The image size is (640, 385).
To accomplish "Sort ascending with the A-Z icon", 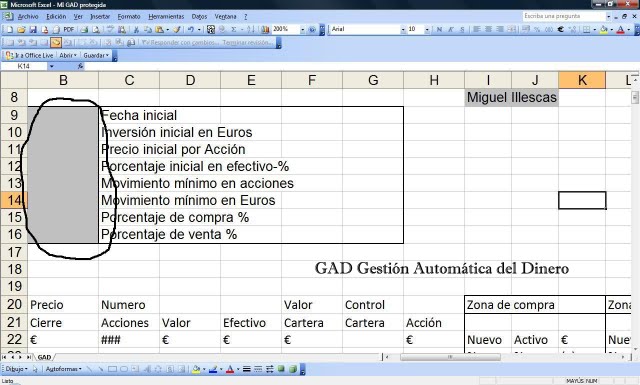I will pyautogui.click(x=251, y=29).
